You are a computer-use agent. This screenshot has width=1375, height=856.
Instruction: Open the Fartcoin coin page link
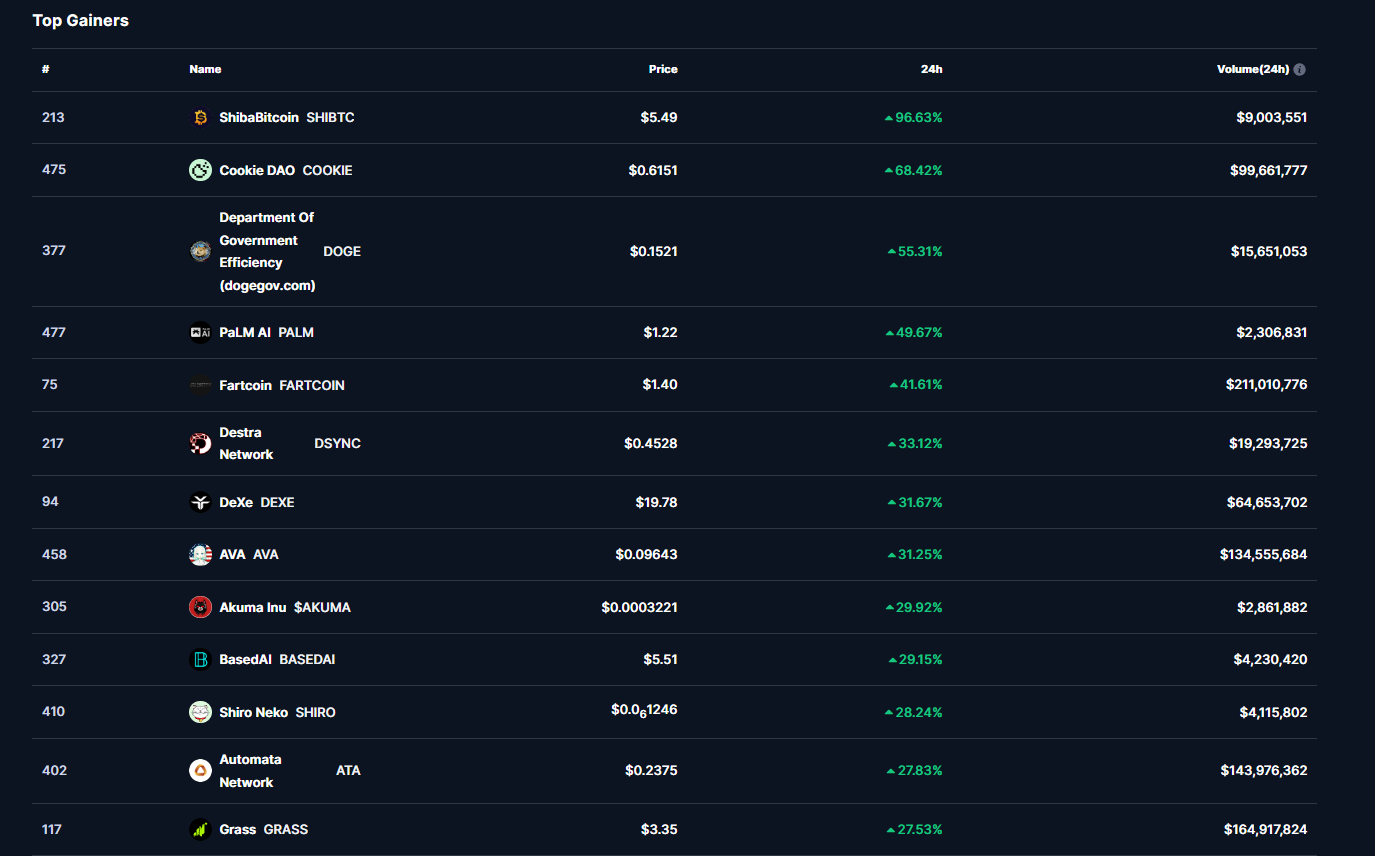tap(245, 385)
